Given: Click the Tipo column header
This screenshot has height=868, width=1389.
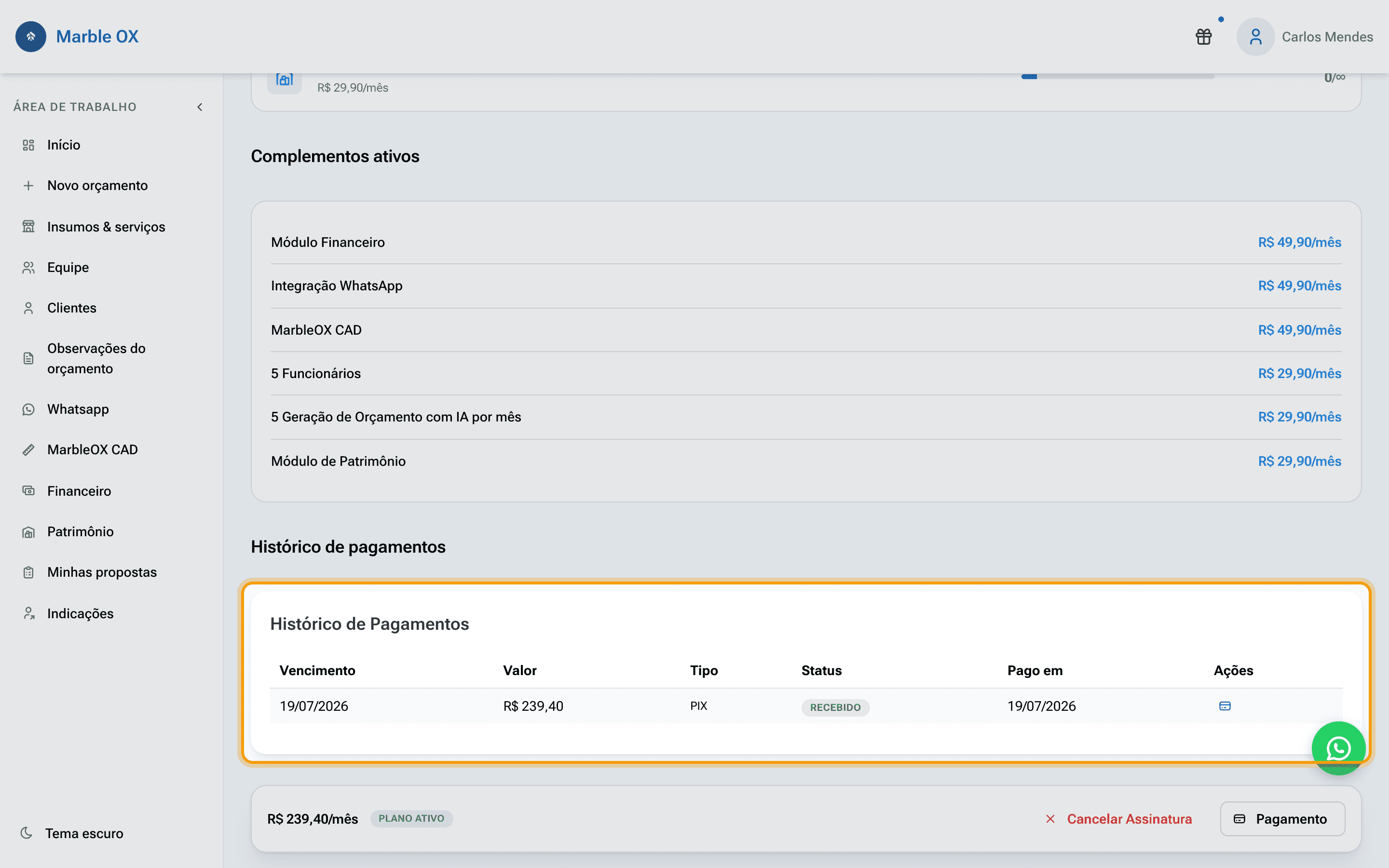Looking at the screenshot, I should [x=704, y=670].
